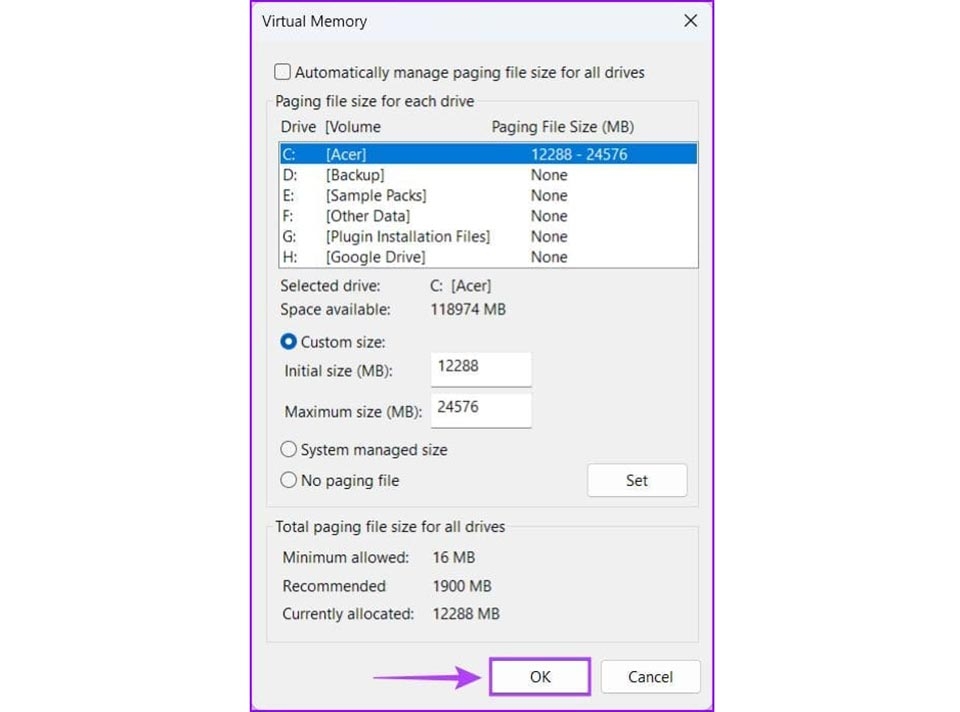Close the Virtual Memory dialog
Viewport: 960px width, 712px height.
pos(690,20)
